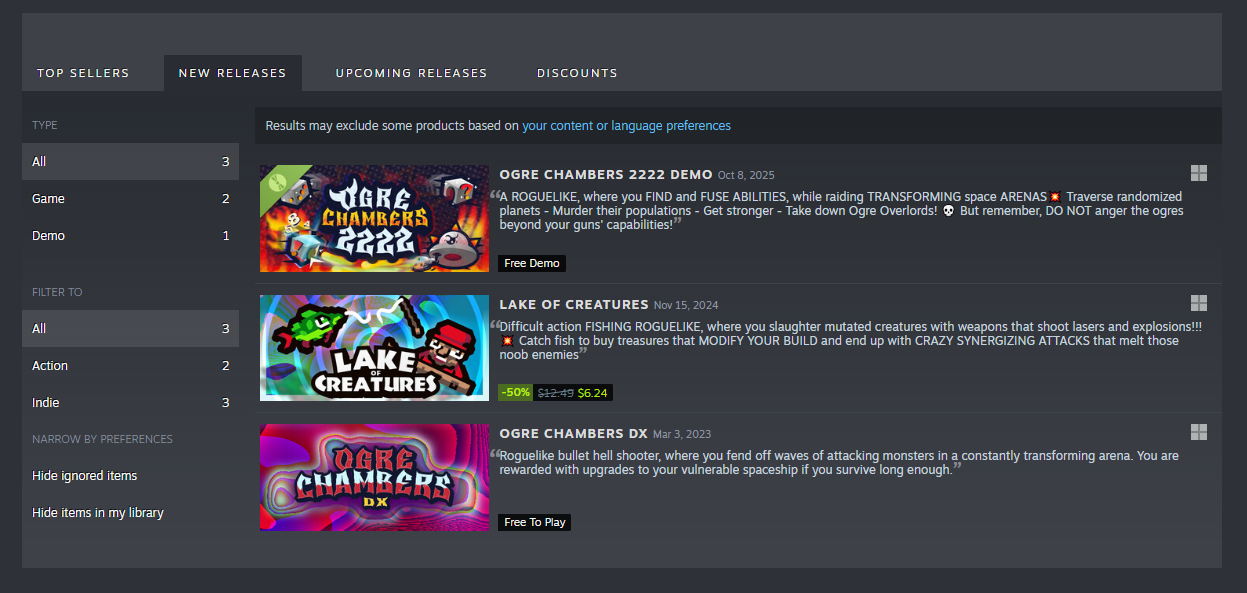Filter results to Action
1247x593 pixels.
click(x=130, y=366)
